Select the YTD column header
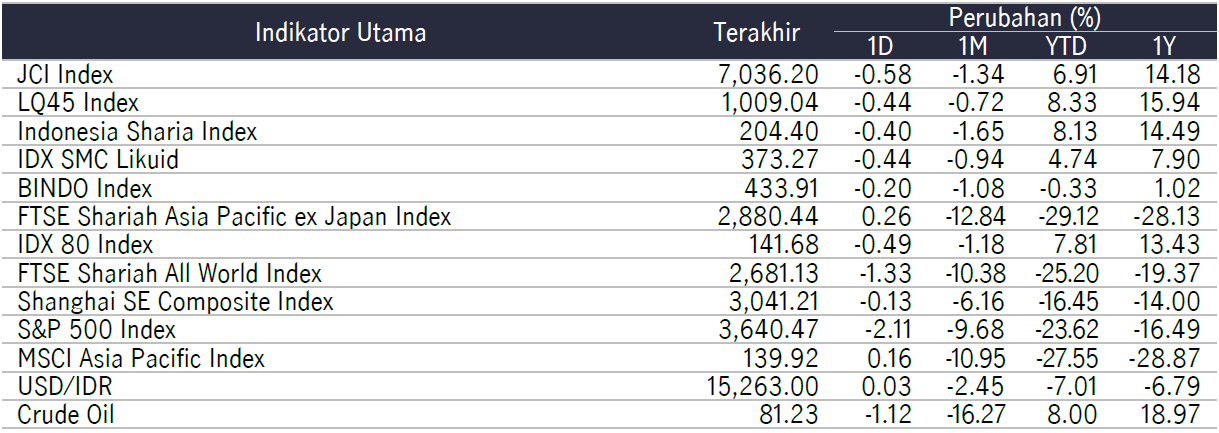 coord(1068,46)
